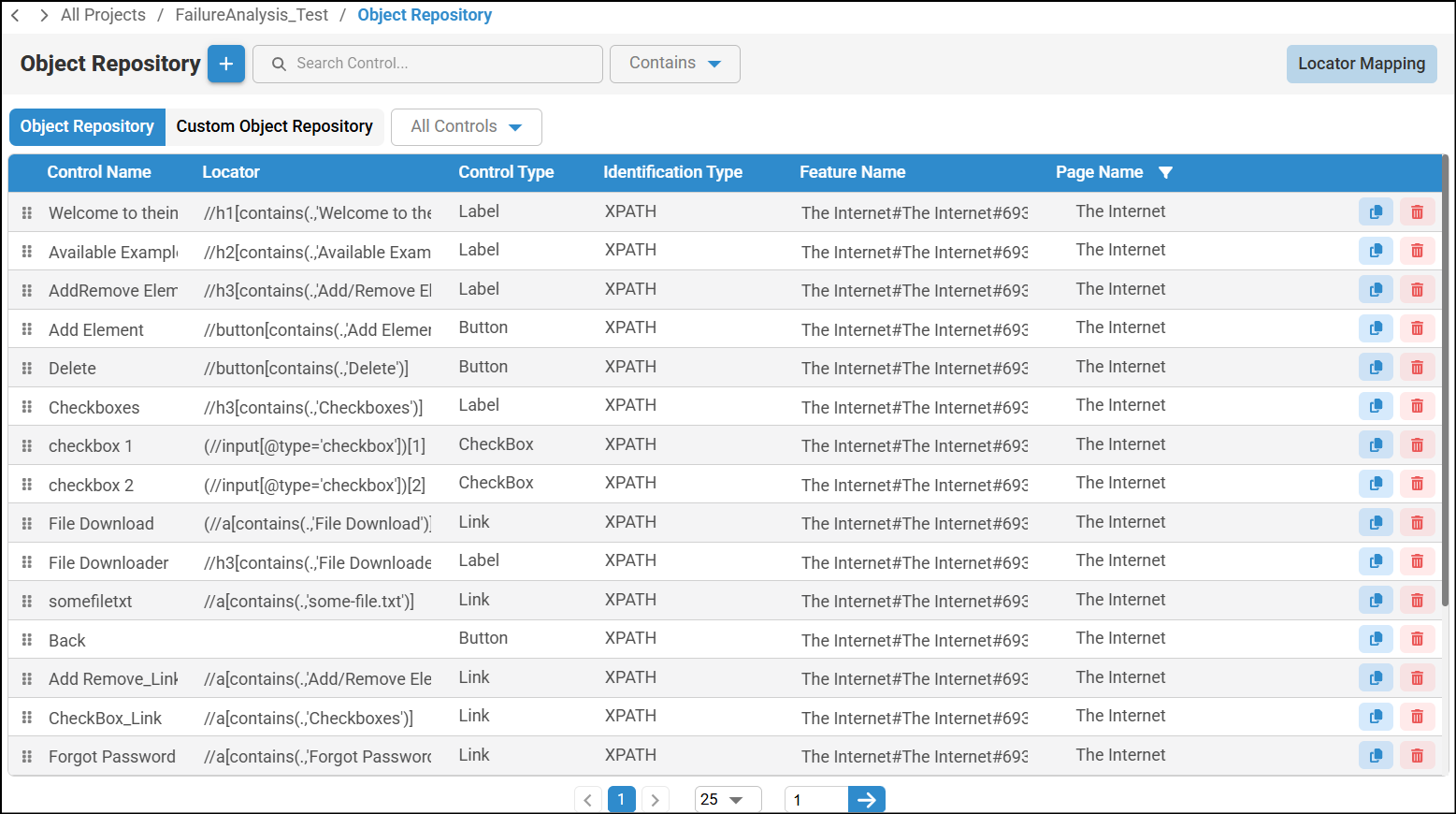Click locator //a[contains(.,'Checkboxes')]
Viewport: 1456px width, 814px height.
[x=309, y=719]
